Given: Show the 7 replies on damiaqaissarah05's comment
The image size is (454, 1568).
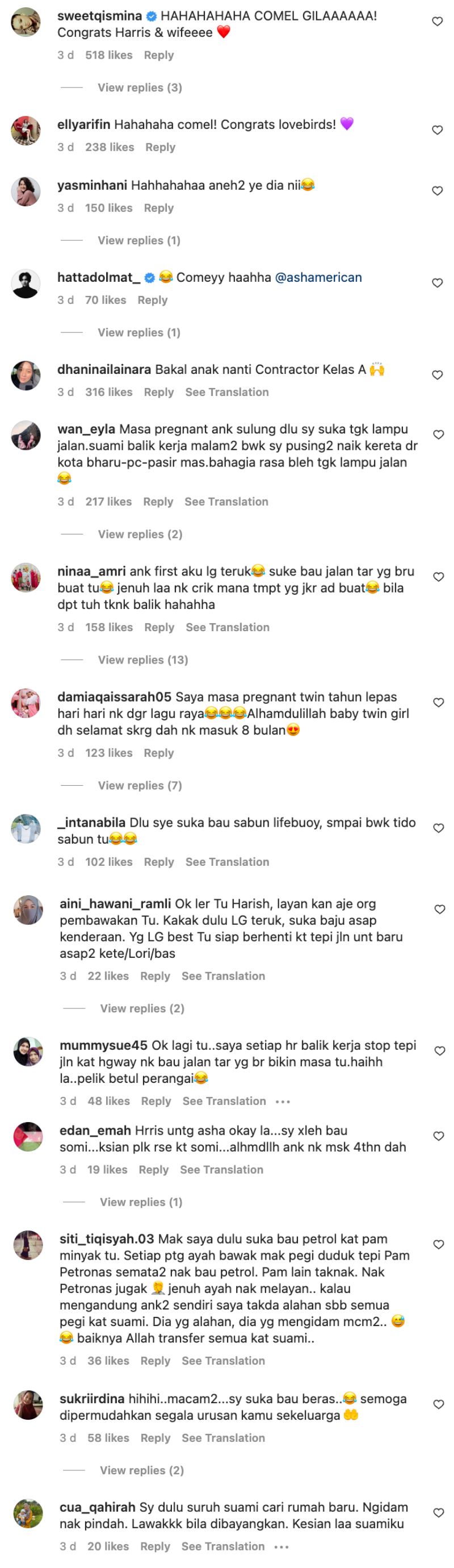Looking at the screenshot, I should 141,785.
